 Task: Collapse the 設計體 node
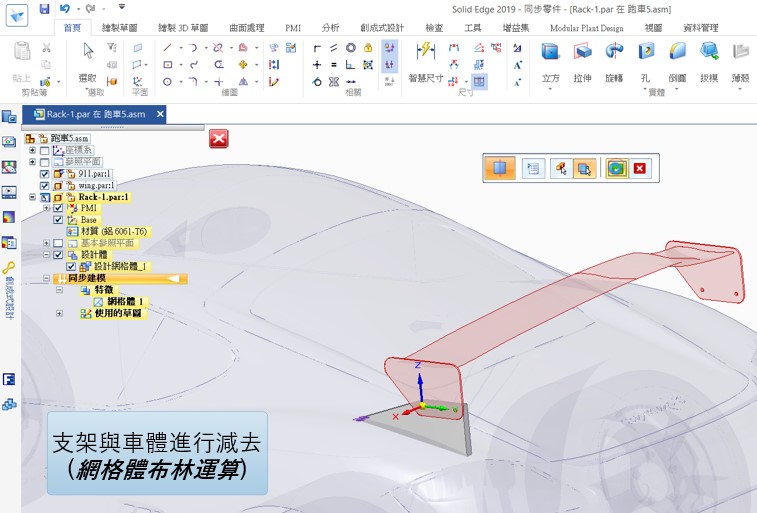pos(46,254)
